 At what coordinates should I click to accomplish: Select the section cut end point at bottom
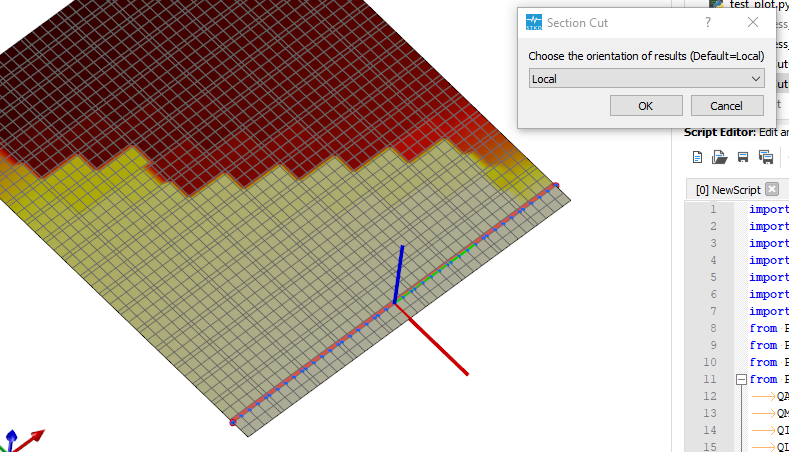tap(232, 422)
